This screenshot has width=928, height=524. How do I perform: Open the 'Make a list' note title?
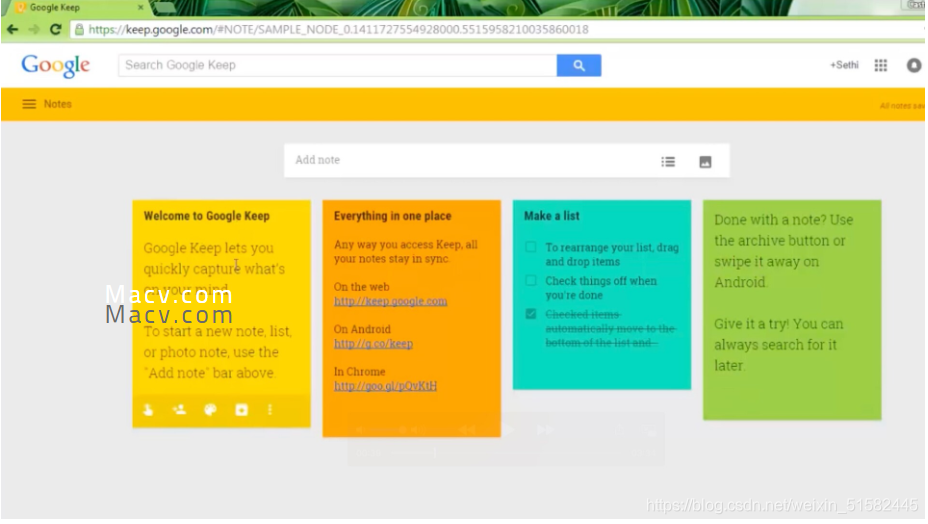[x=552, y=216]
